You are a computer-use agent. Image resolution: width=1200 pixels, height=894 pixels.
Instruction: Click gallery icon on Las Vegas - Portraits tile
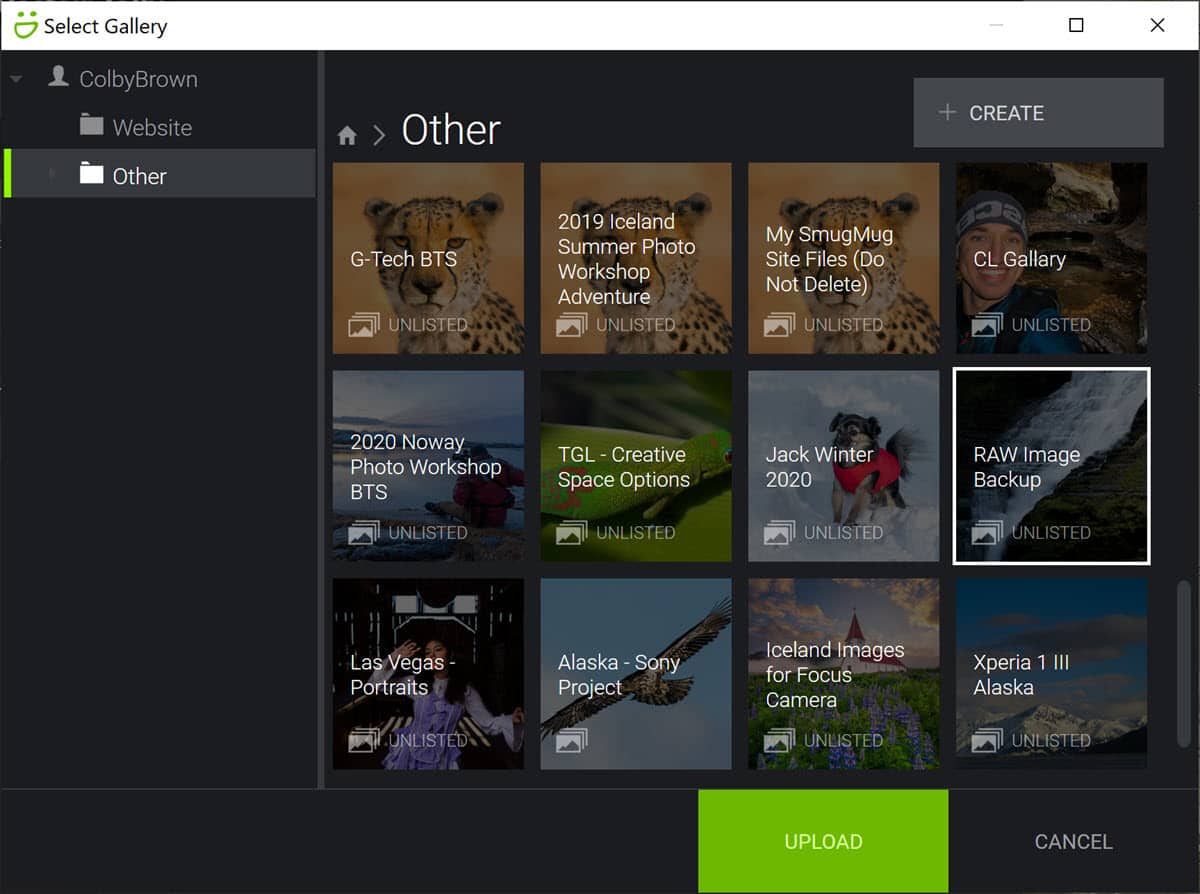364,741
